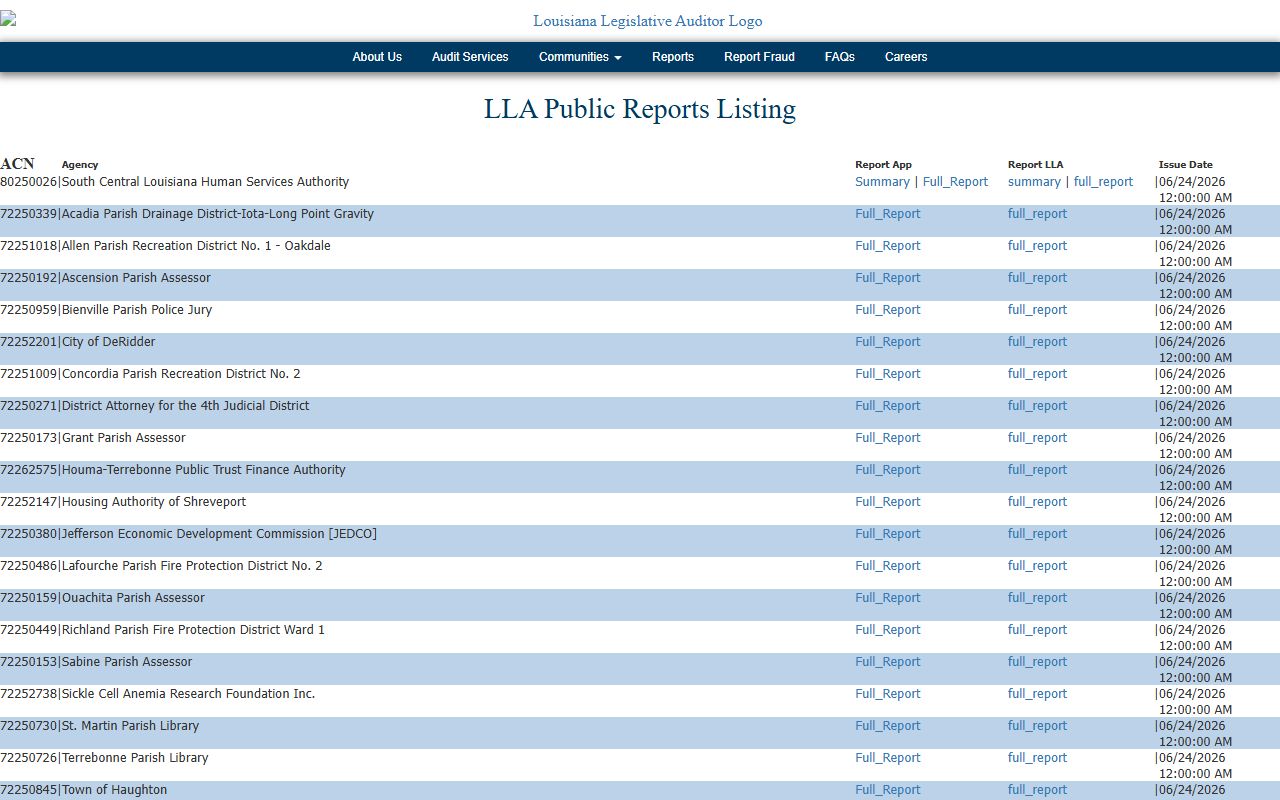Open Report App Full_Report for Bienville Parish Police Jury
The image size is (1280, 800).
tap(888, 310)
